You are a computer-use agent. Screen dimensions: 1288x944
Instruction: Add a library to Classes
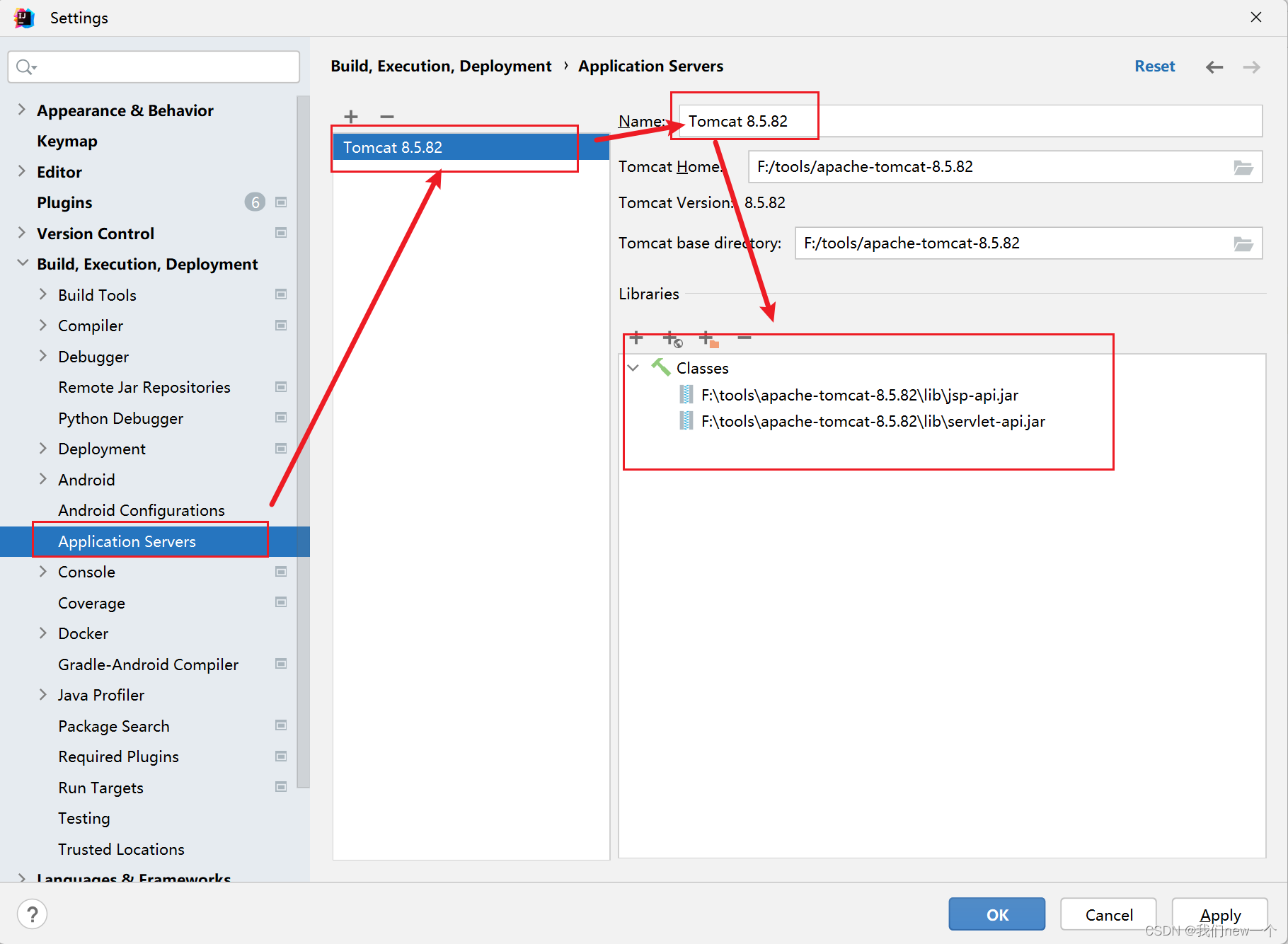click(636, 338)
